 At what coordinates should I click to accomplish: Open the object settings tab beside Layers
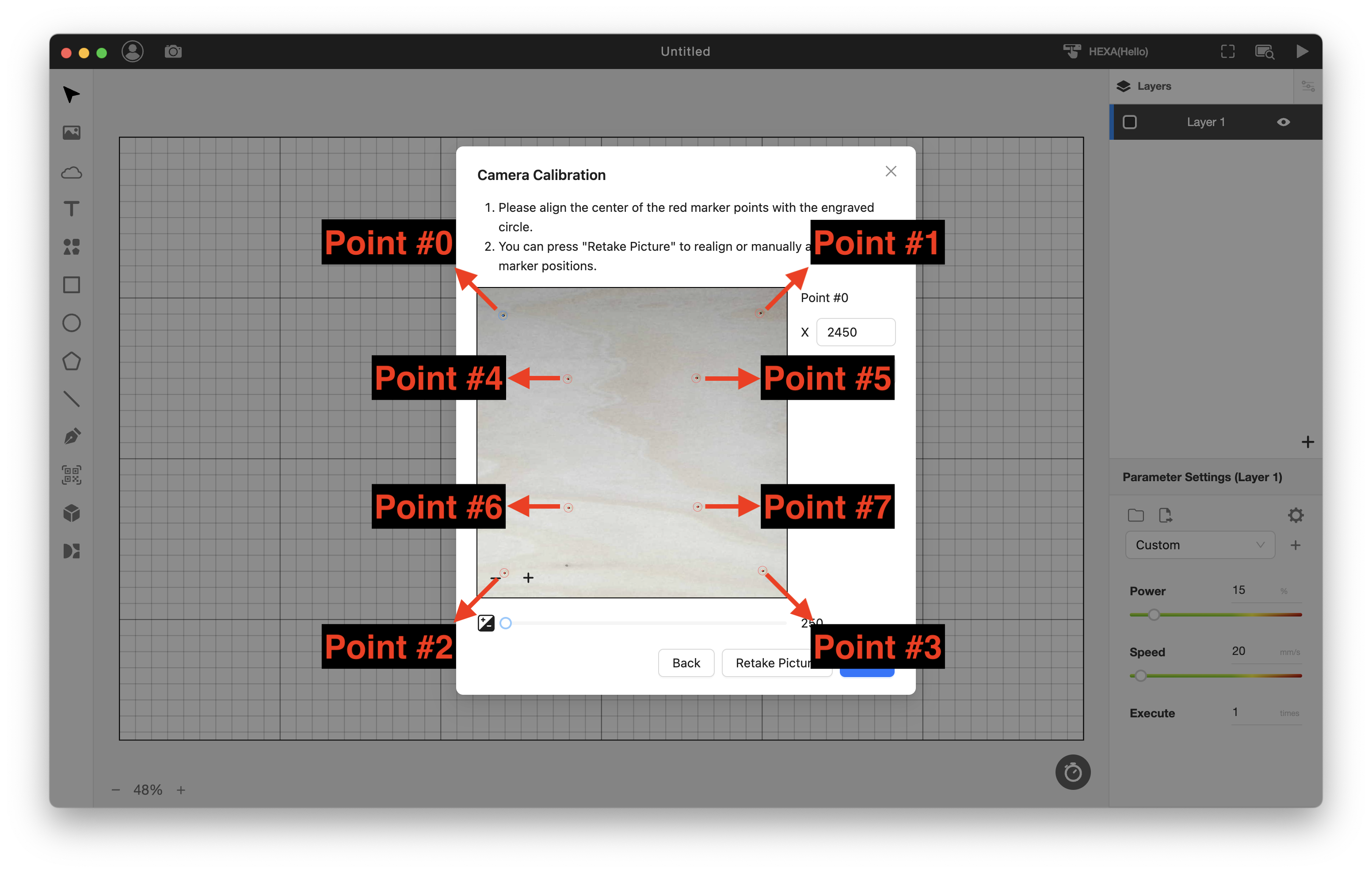point(1307,86)
